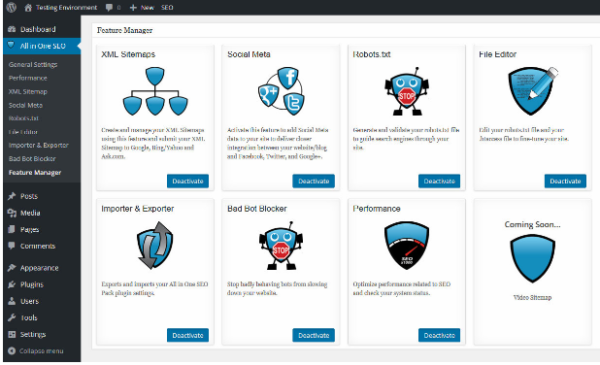600x365 pixels.
Task: Click the WordPress logo icon
Action: (11, 7)
